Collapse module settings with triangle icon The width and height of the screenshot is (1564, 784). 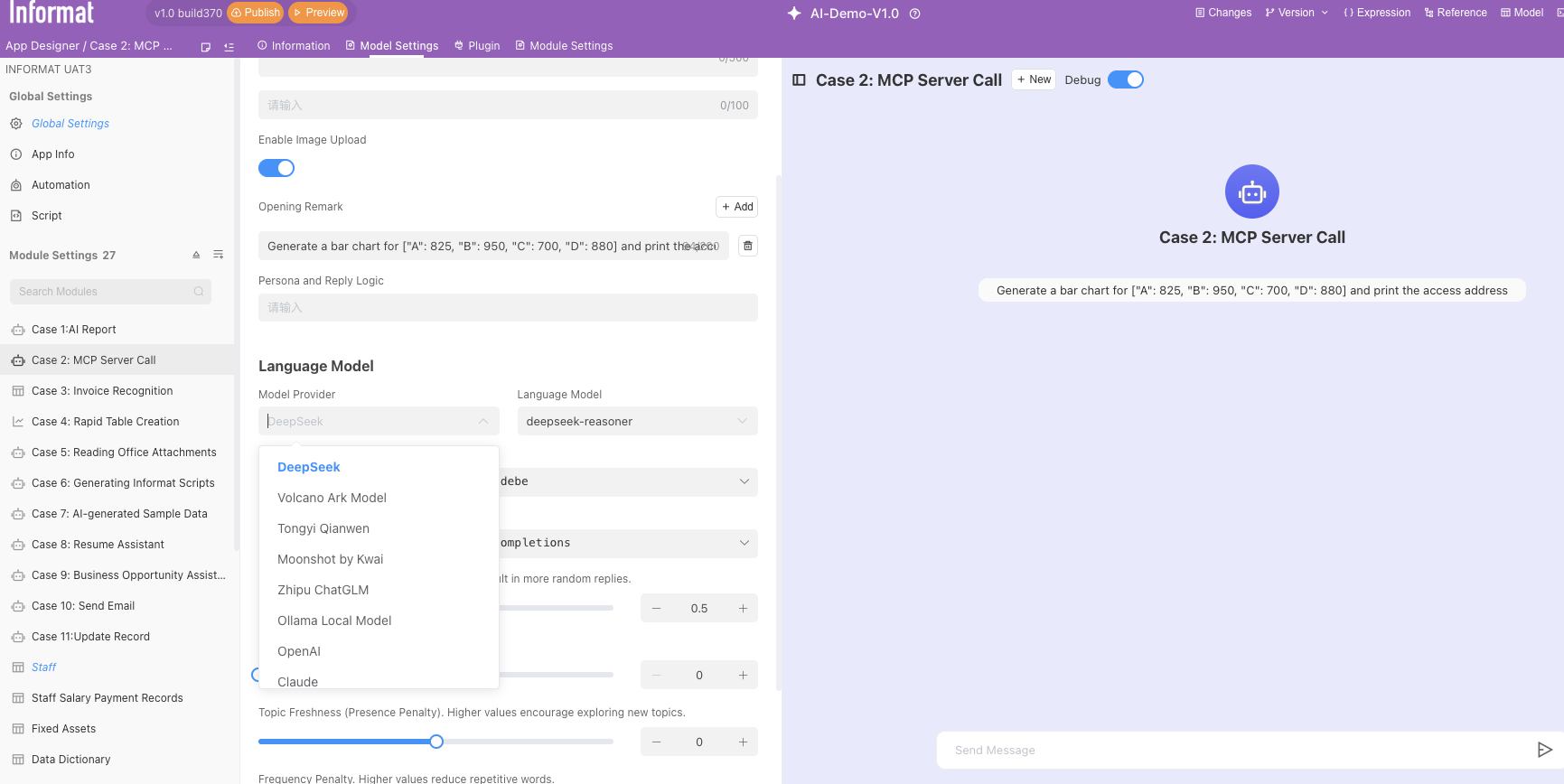196,256
